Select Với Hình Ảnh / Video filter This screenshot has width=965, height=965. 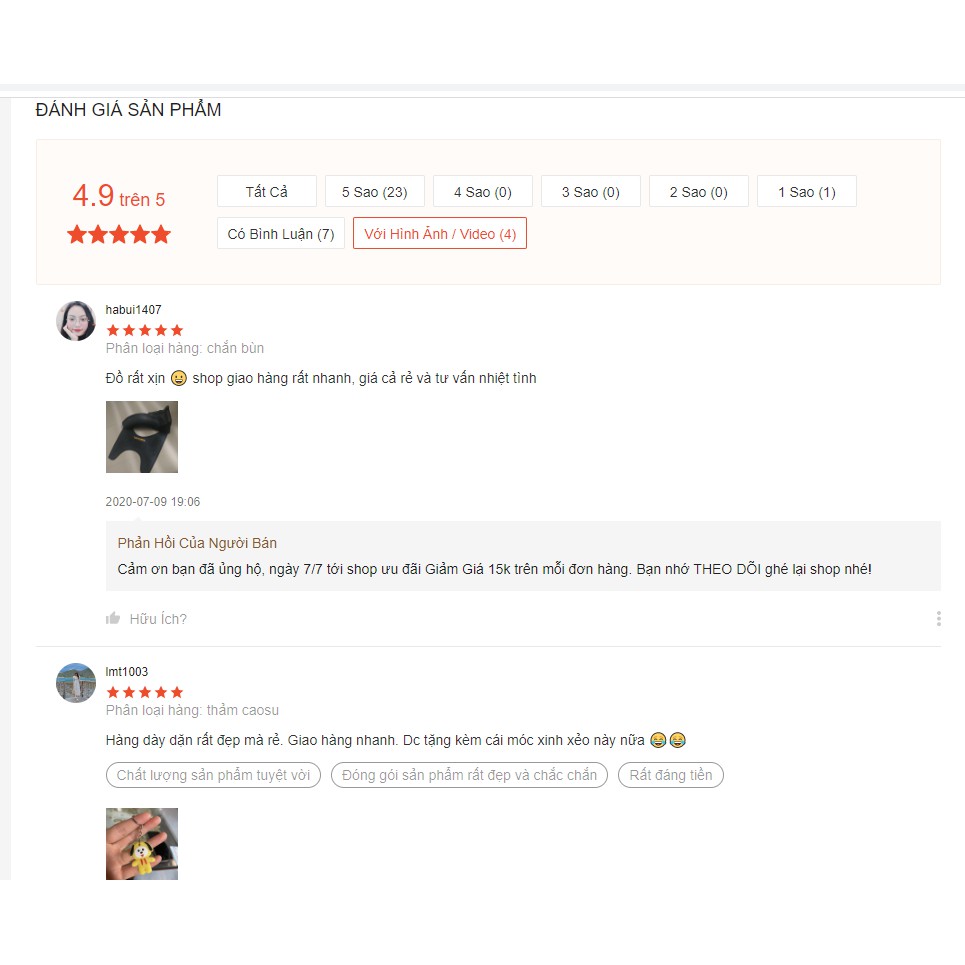(439, 233)
